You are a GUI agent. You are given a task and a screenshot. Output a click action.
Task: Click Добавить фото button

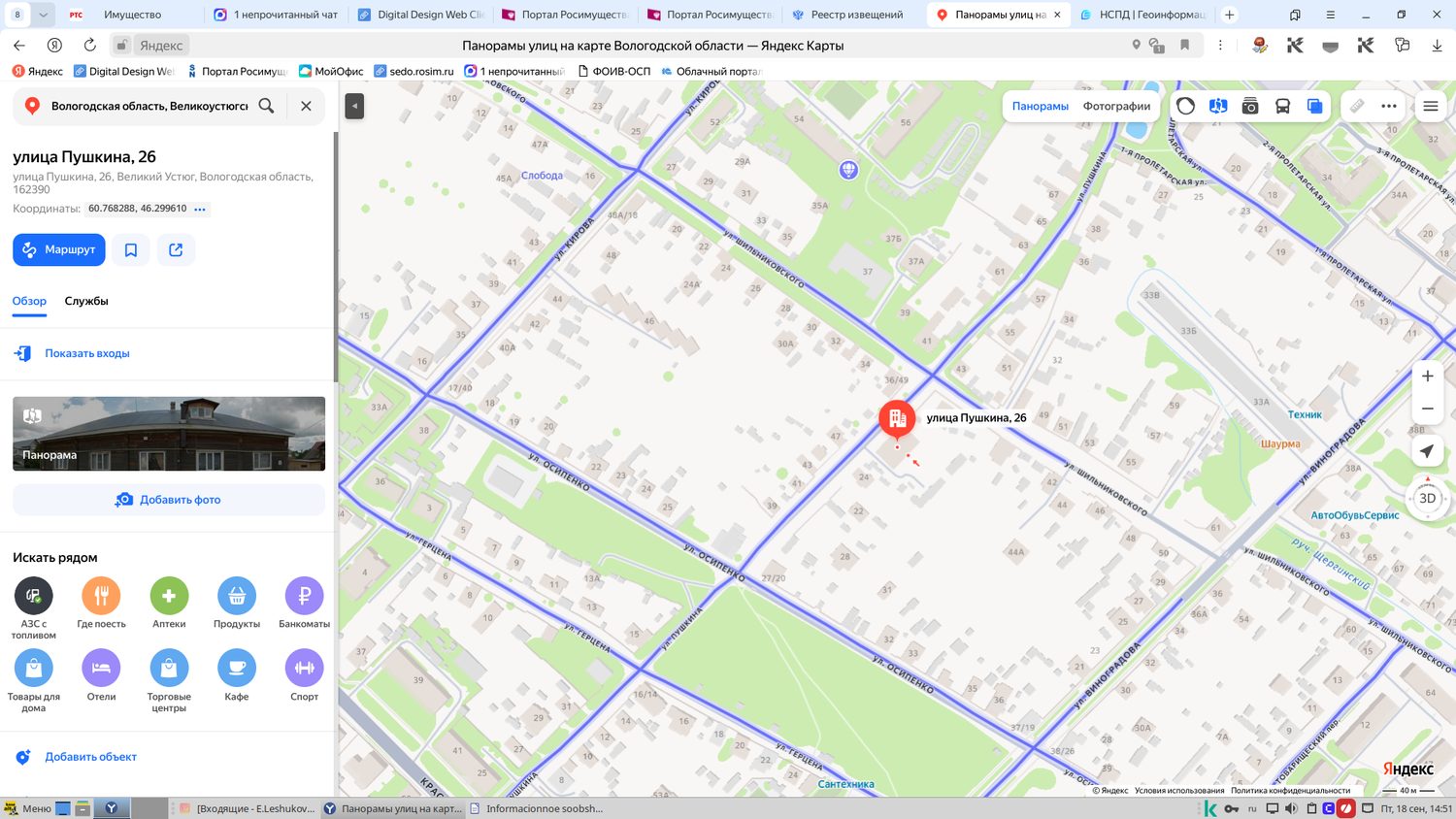(169, 500)
